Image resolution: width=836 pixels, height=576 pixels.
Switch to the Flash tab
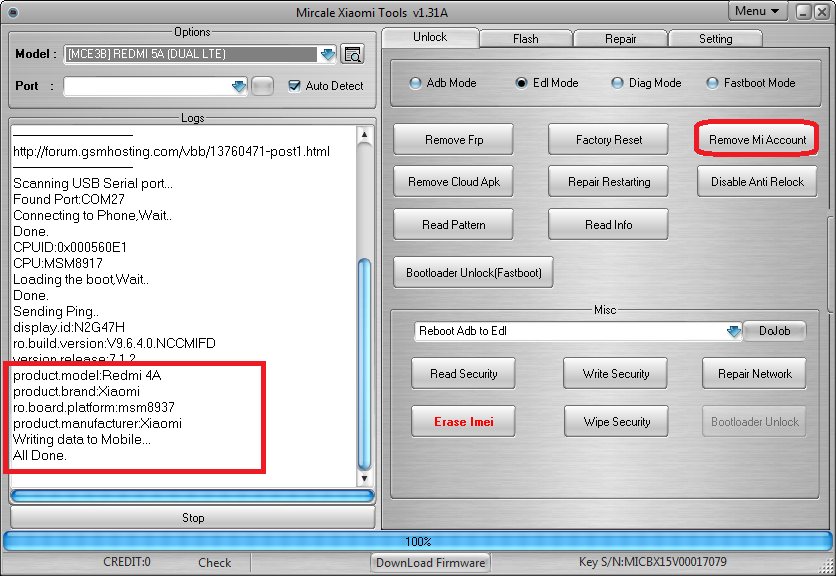[526, 39]
